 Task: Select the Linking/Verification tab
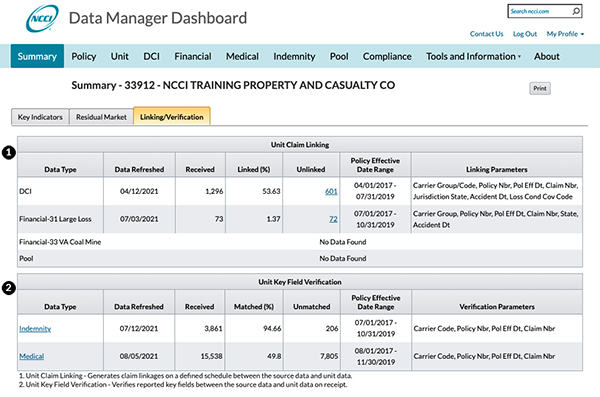(x=172, y=116)
